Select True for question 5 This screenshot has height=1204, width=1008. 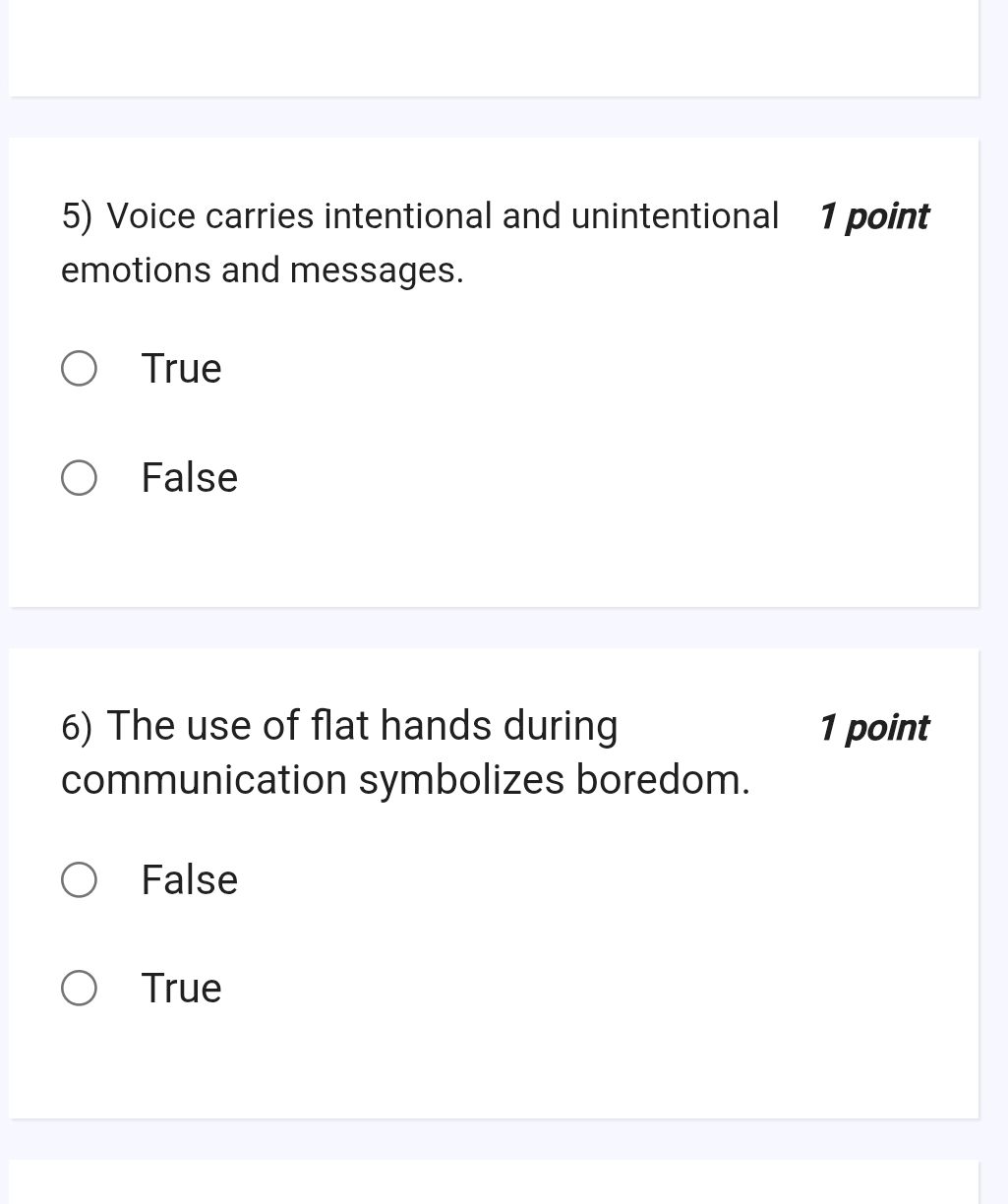[x=79, y=368]
